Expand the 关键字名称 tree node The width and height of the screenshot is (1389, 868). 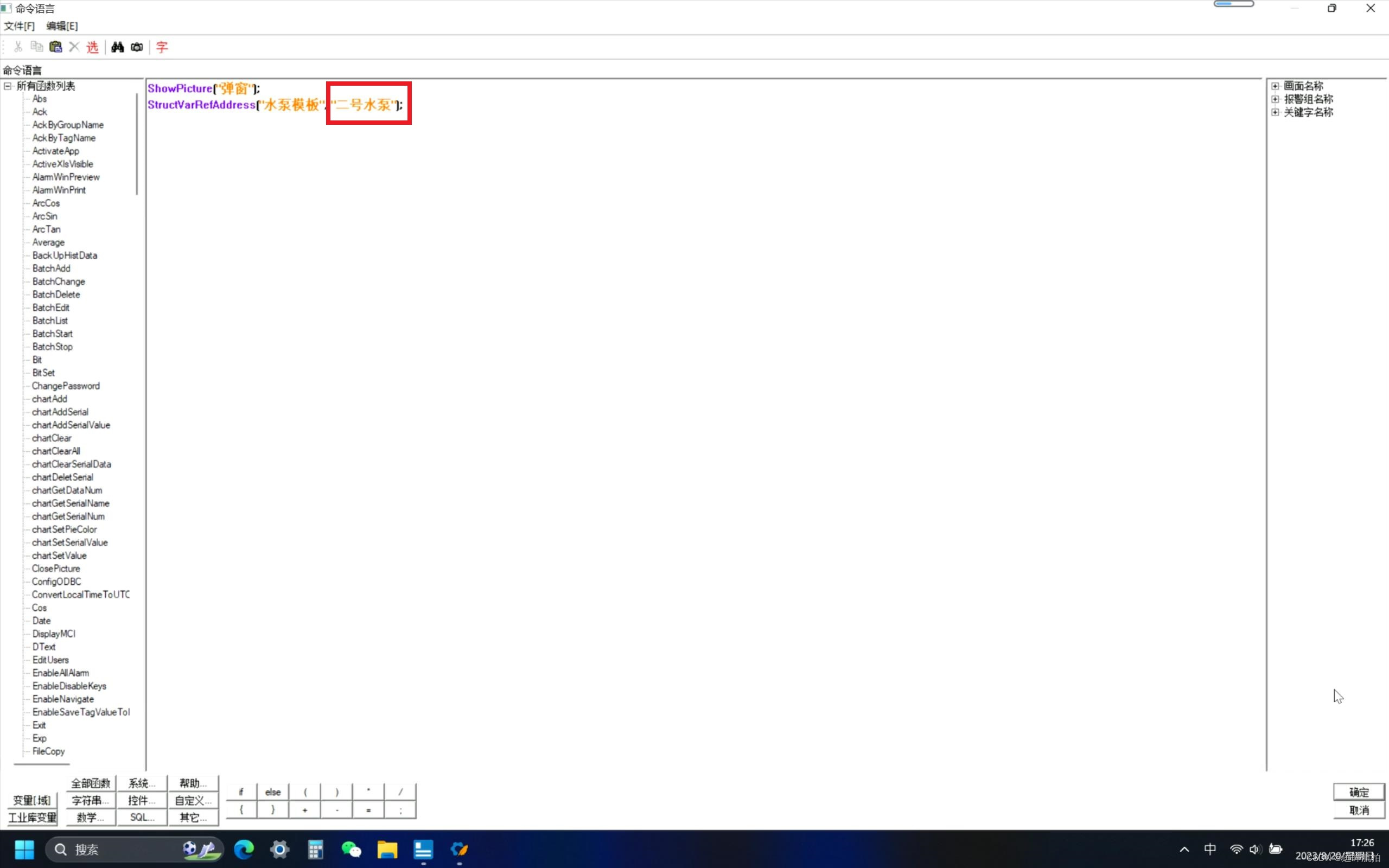point(1275,112)
